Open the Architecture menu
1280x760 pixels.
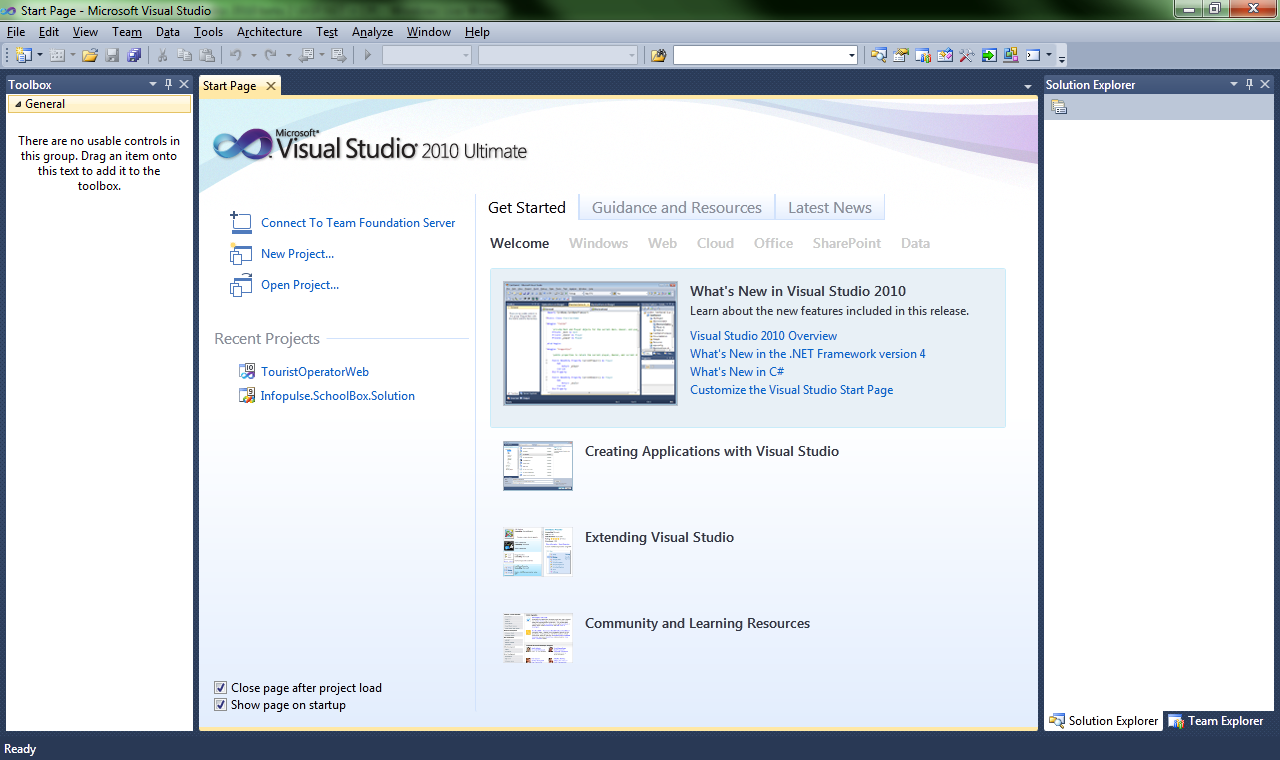[269, 32]
